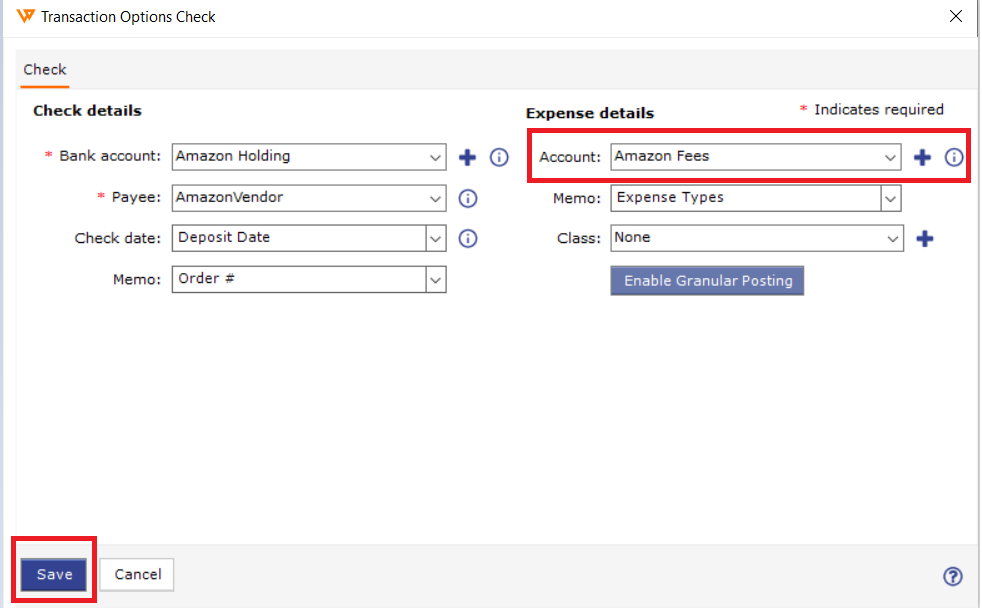Click Enable Granular Posting button
982x608 pixels.
coord(707,281)
